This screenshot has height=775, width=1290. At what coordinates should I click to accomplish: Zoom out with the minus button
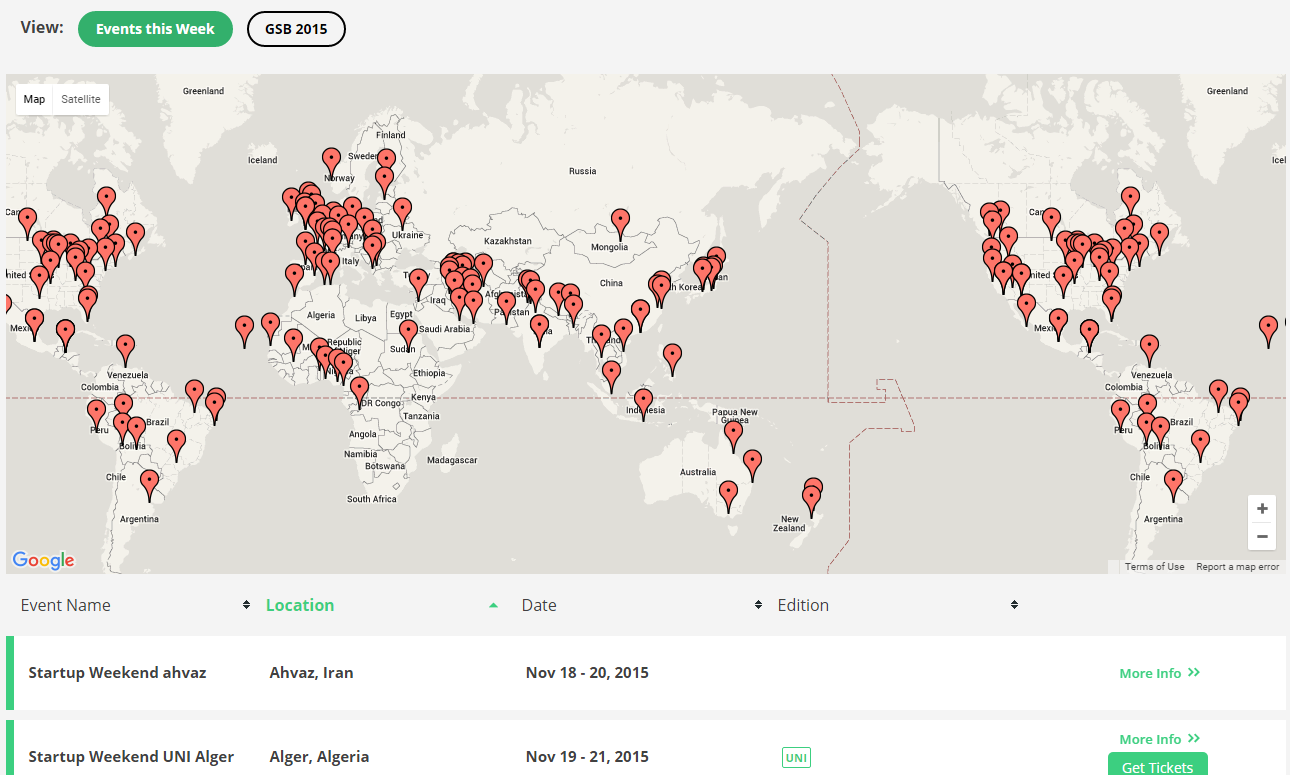click(x=1262, y=537)
